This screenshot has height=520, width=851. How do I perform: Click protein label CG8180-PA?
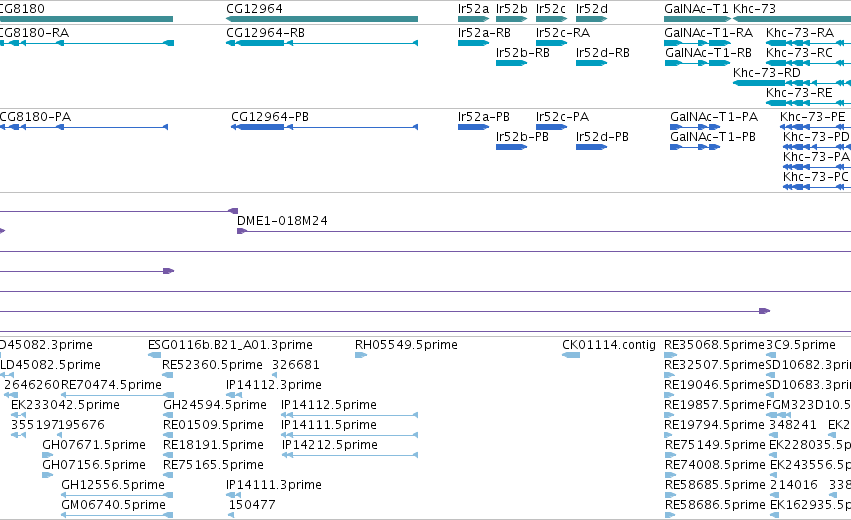35,117
